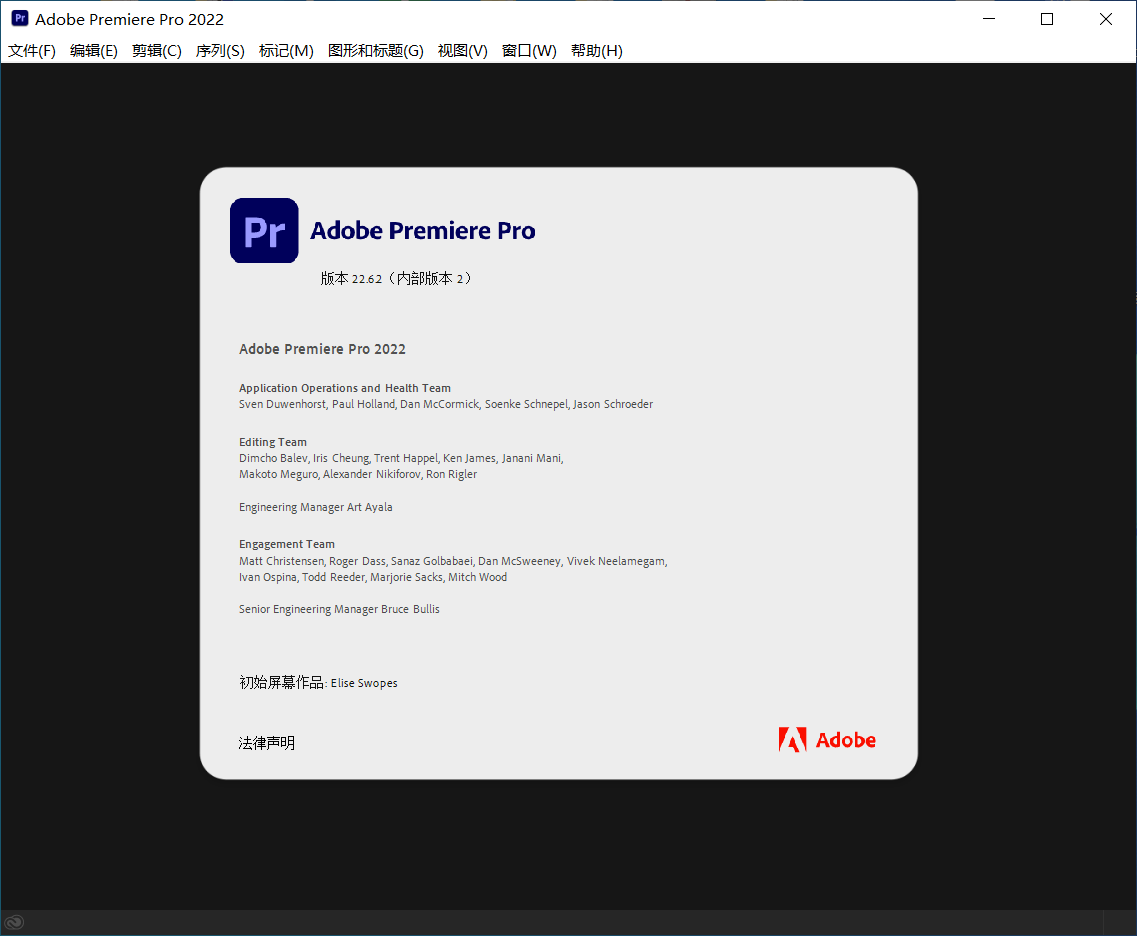1137x936 pixels.
Task: Click 'Senior Engineering Manager Bruce Bullis' line
Action: pyautogui.click(x=339, y=609)
